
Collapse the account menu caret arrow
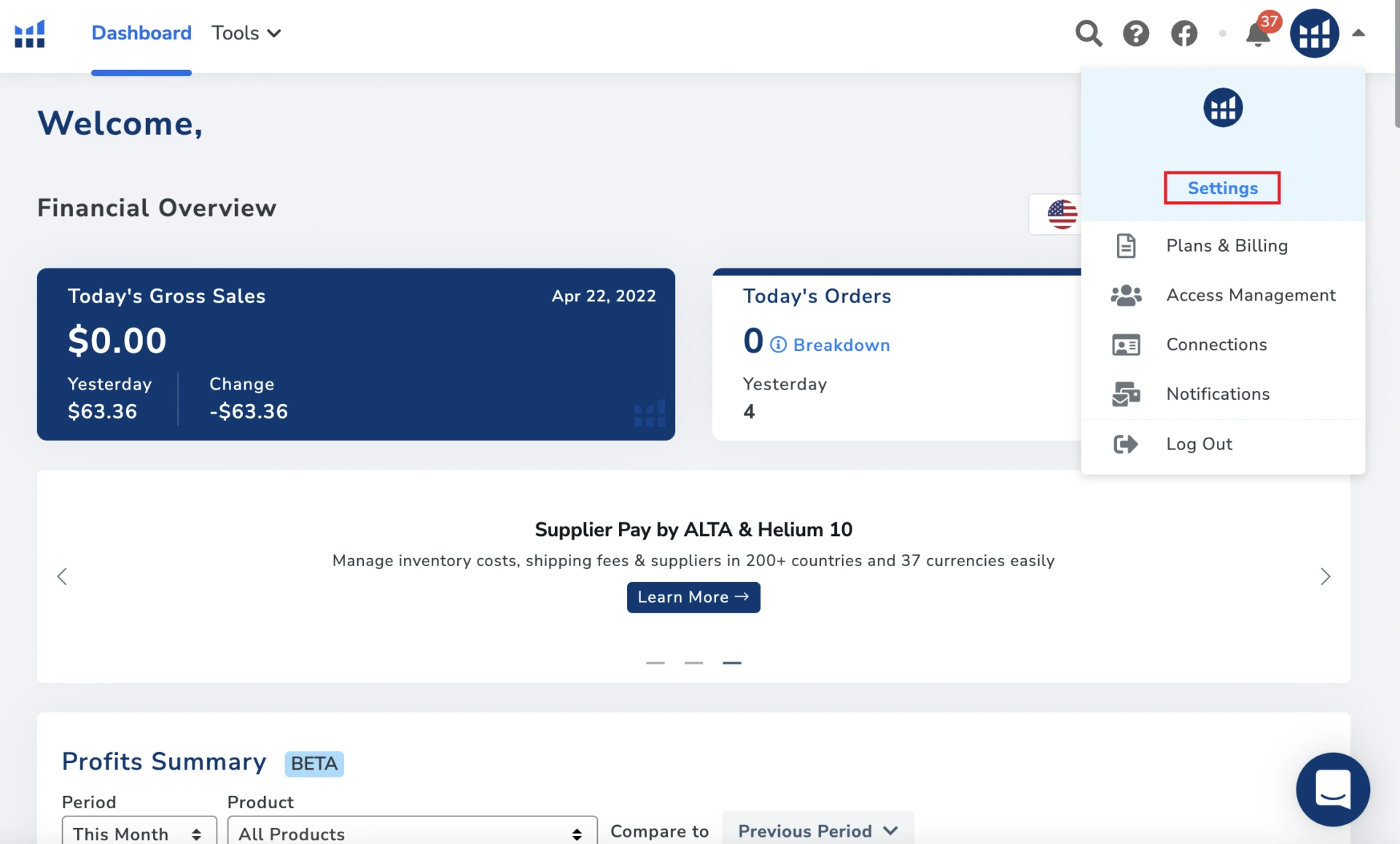point(1358,33)
